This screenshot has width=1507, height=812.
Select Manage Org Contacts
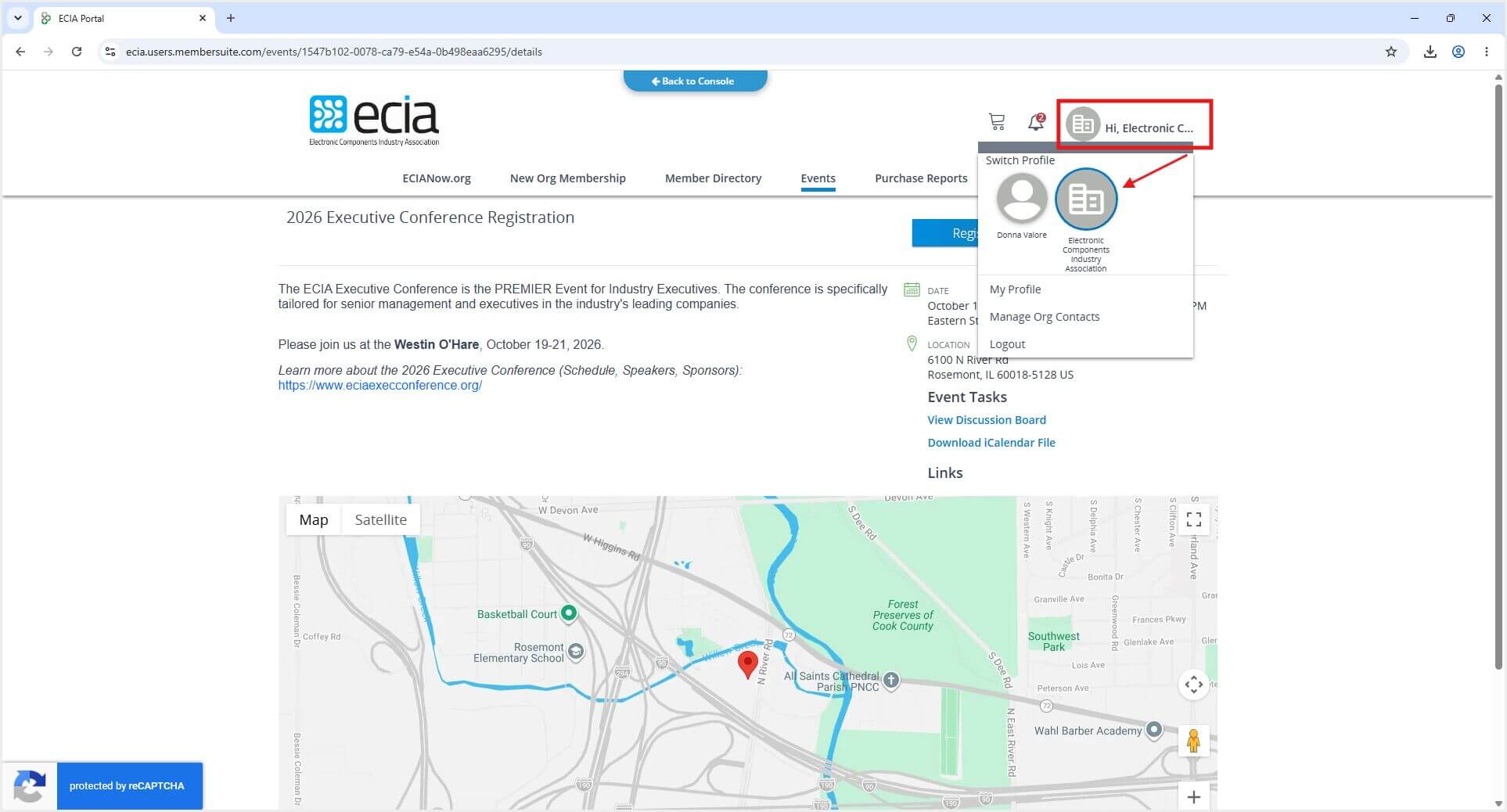click(x=1044, y=317)
